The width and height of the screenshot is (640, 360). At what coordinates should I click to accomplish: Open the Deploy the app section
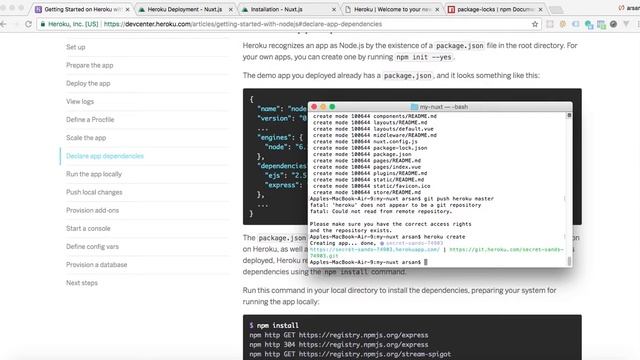[88, 83]
